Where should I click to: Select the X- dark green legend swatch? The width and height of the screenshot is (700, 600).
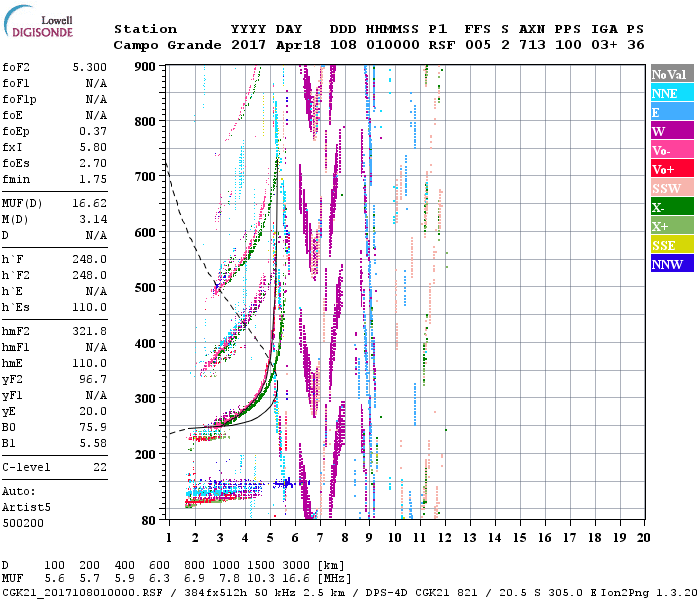point(672,207)
